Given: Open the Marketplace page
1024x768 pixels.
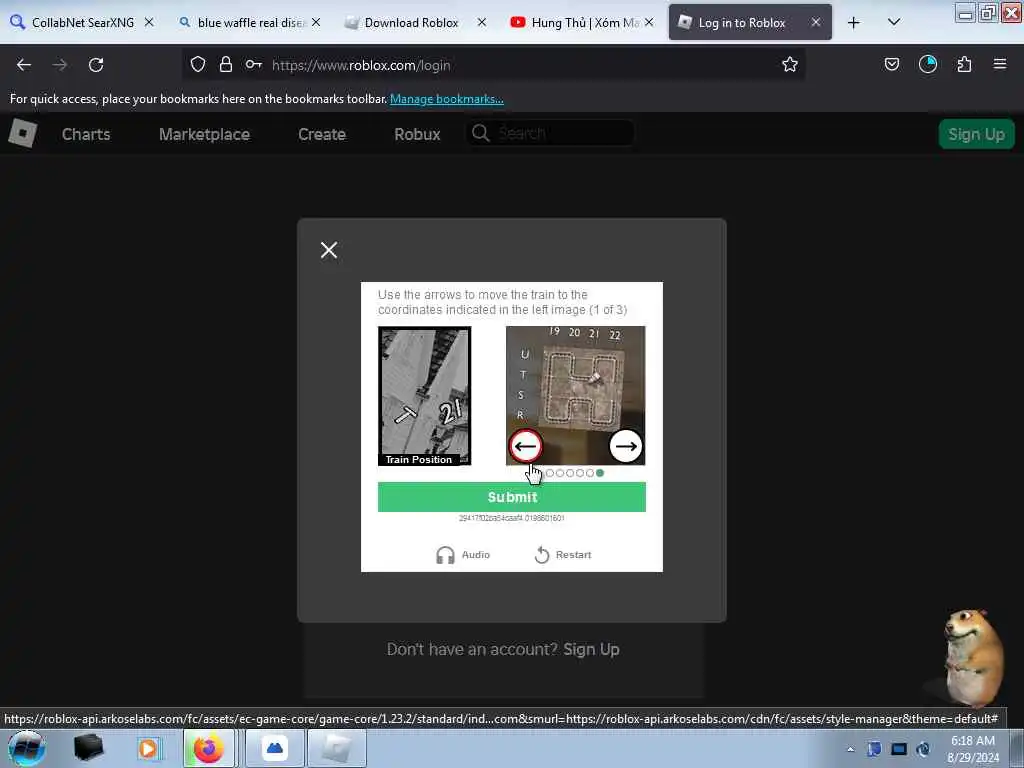Looking at the screenshot, I should (204, 134).
